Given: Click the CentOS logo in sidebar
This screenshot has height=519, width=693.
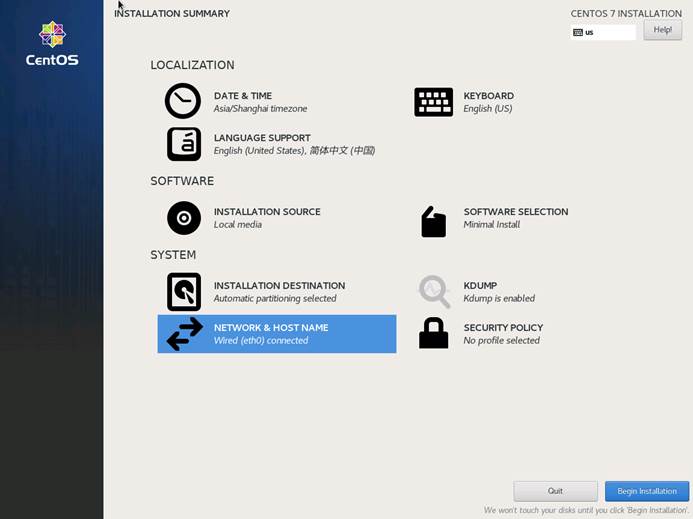Looking at the screenshot, I should (52, 43).
